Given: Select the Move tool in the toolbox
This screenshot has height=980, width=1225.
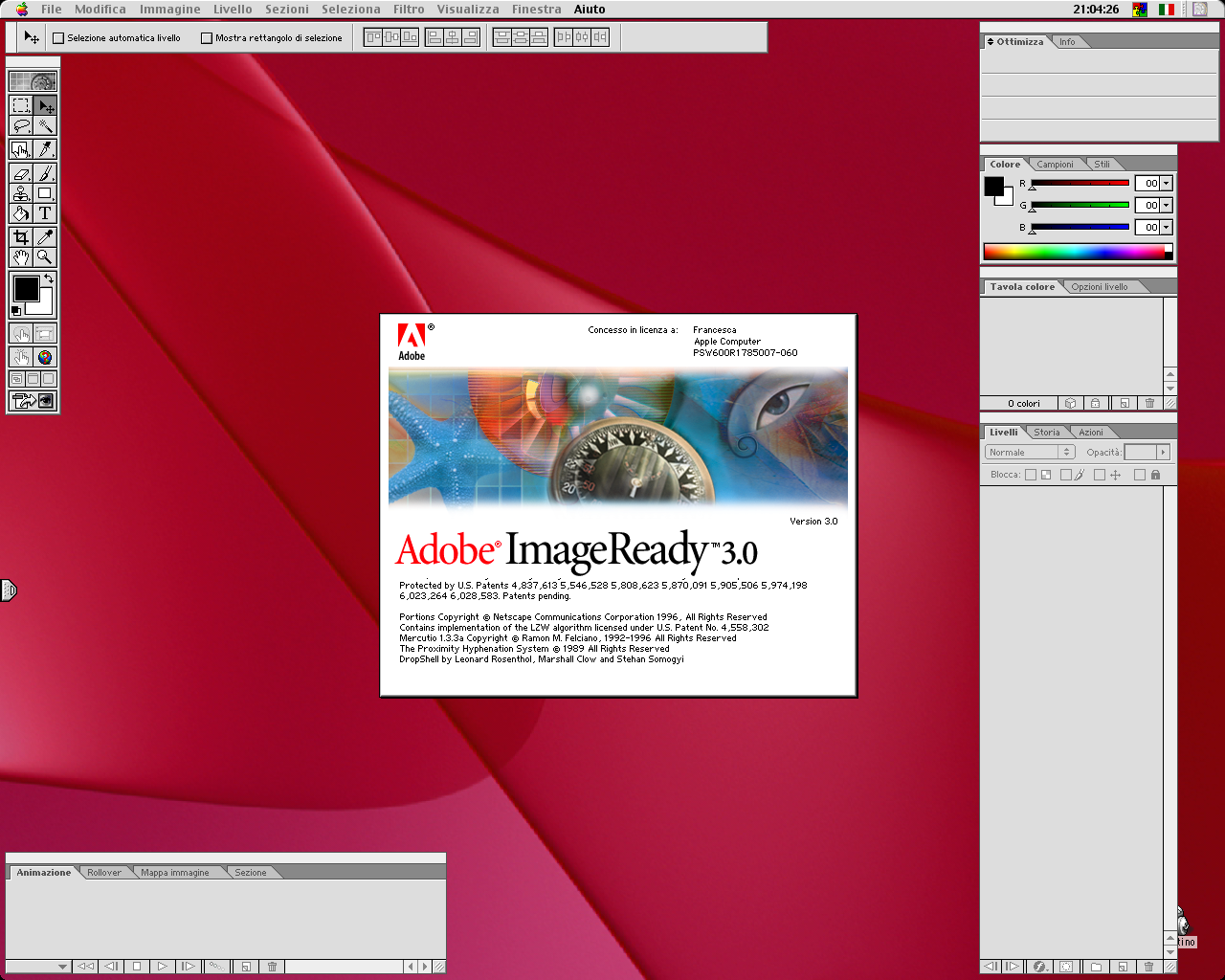Looking at the screenshot, I should [x=45, y=106].
